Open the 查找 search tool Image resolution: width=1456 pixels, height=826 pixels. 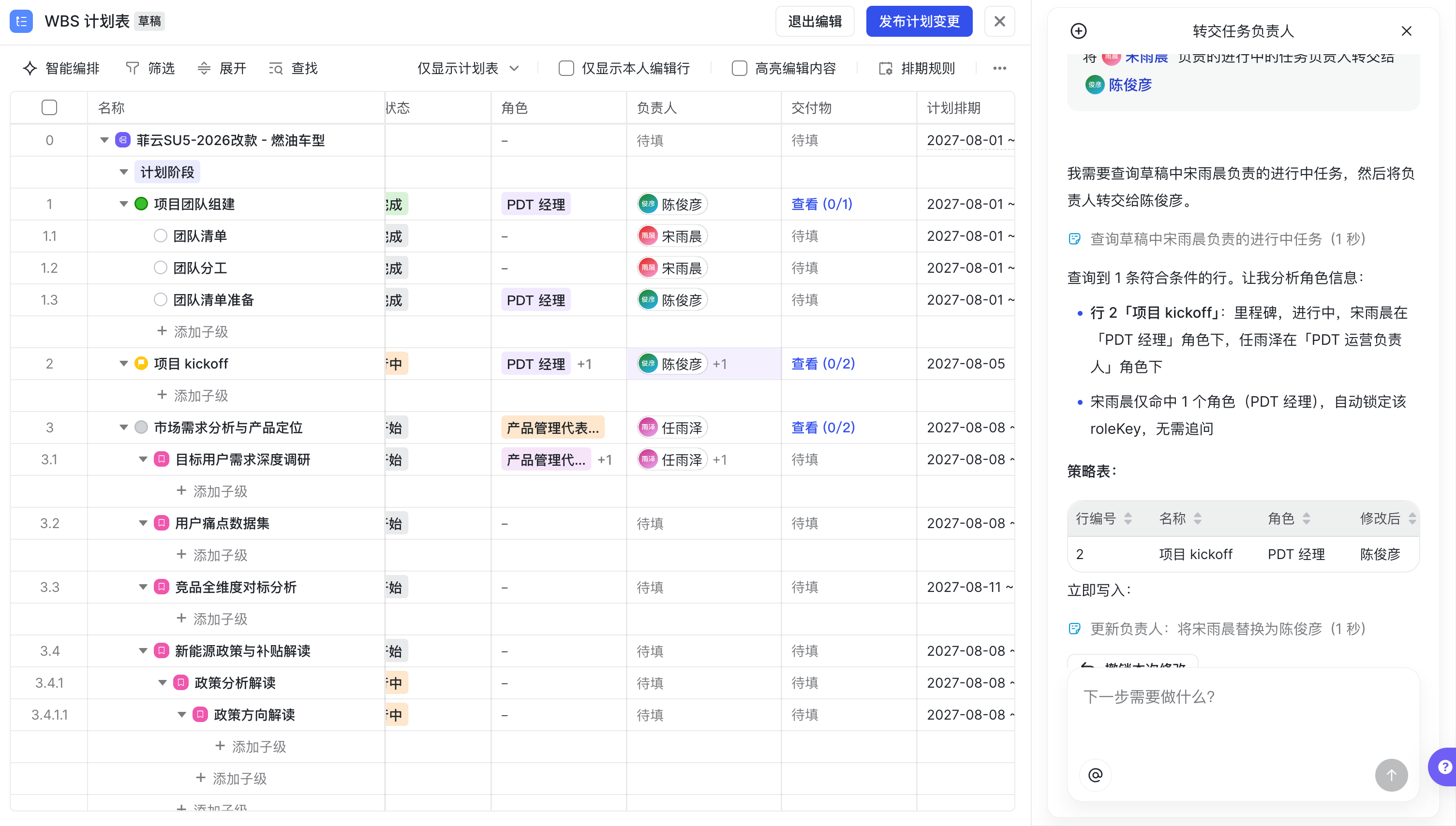[x=293, y=69]
